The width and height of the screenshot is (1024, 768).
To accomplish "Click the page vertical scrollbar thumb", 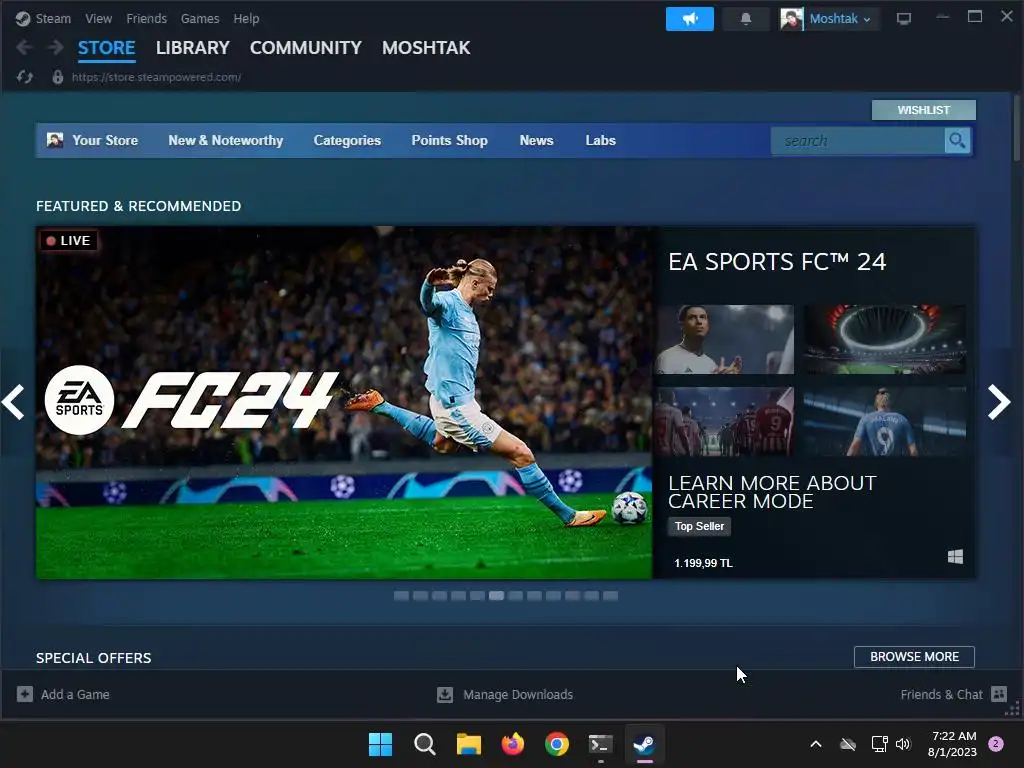I will tap(1017, 127).
